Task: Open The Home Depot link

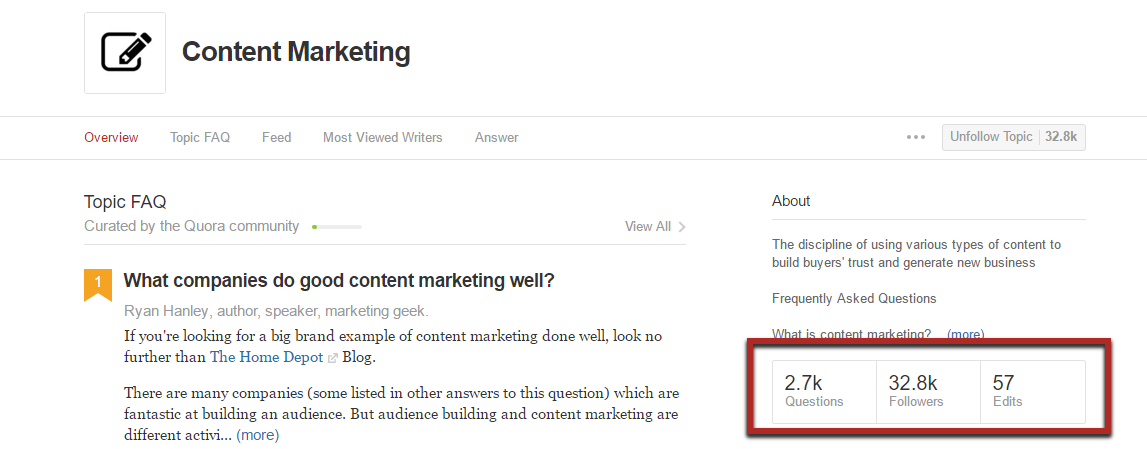Action: pos(267,358)
